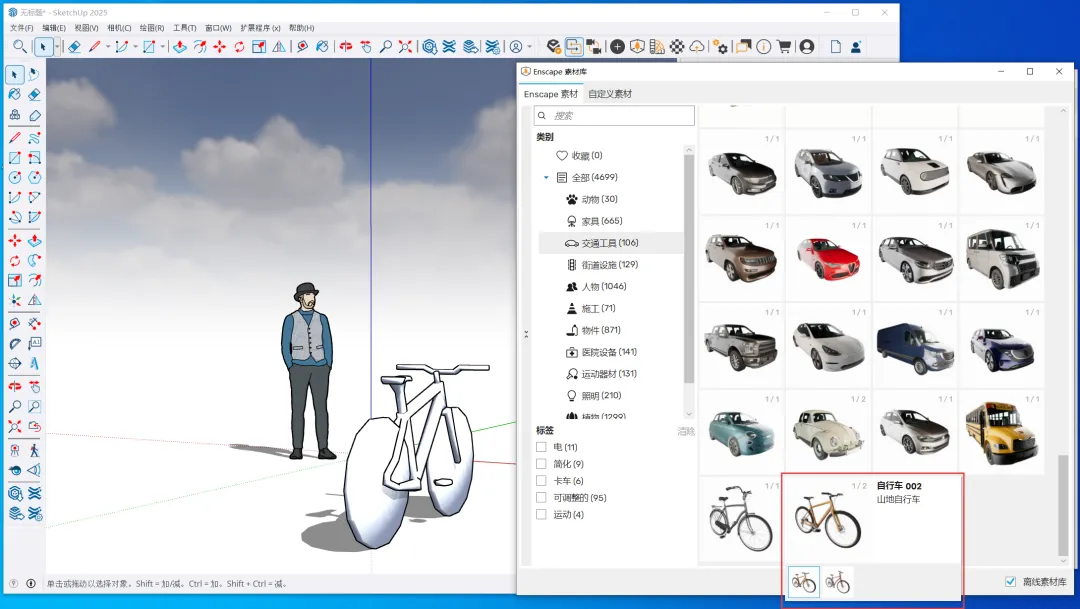The image size is (1080, 609).
Task: Open the arc tool dropdown arrow
Action: click(135, 46)
